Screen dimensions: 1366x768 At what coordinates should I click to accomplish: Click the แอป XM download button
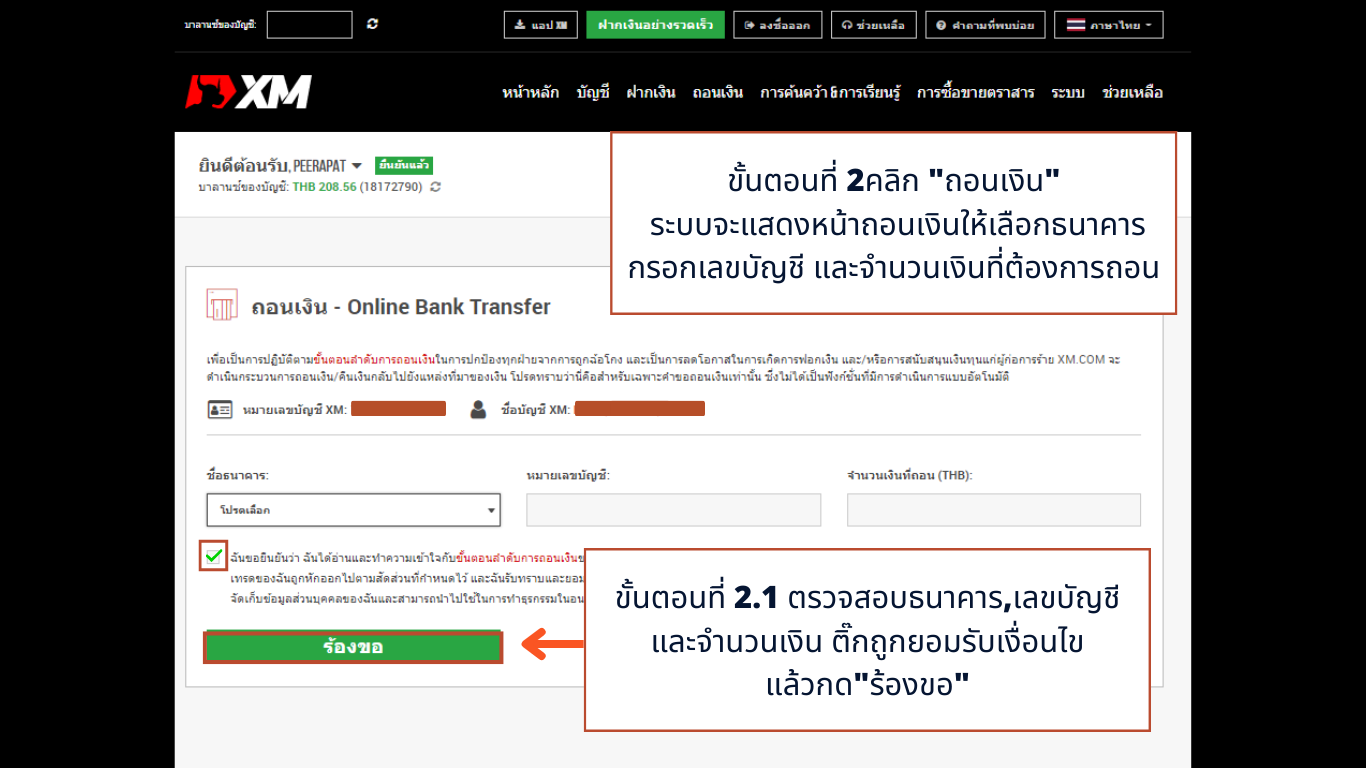click(540, 25)
